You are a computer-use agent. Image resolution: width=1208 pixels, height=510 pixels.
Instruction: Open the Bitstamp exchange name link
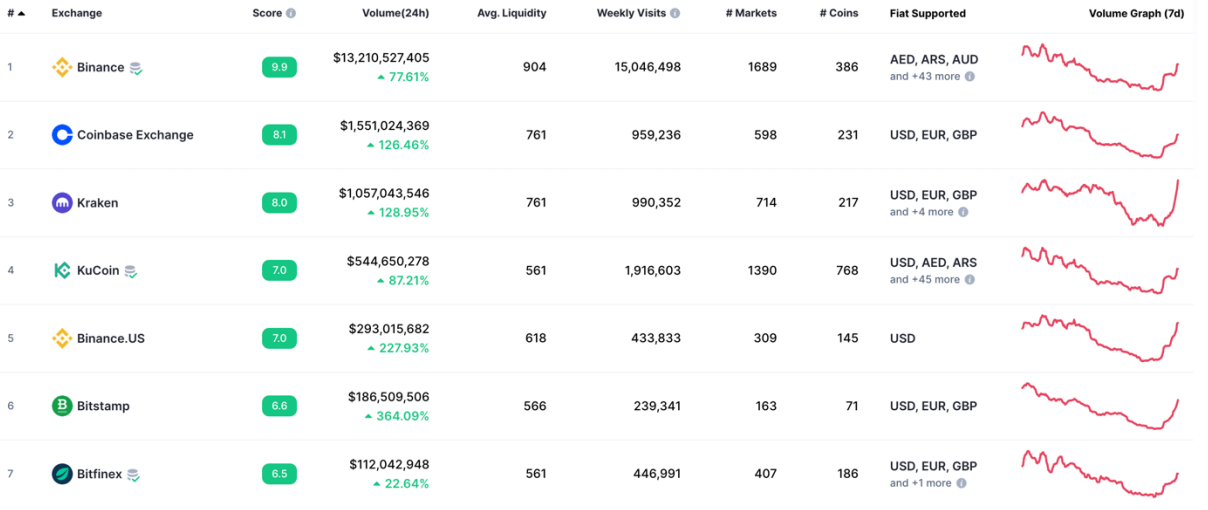tap(103, 406)
